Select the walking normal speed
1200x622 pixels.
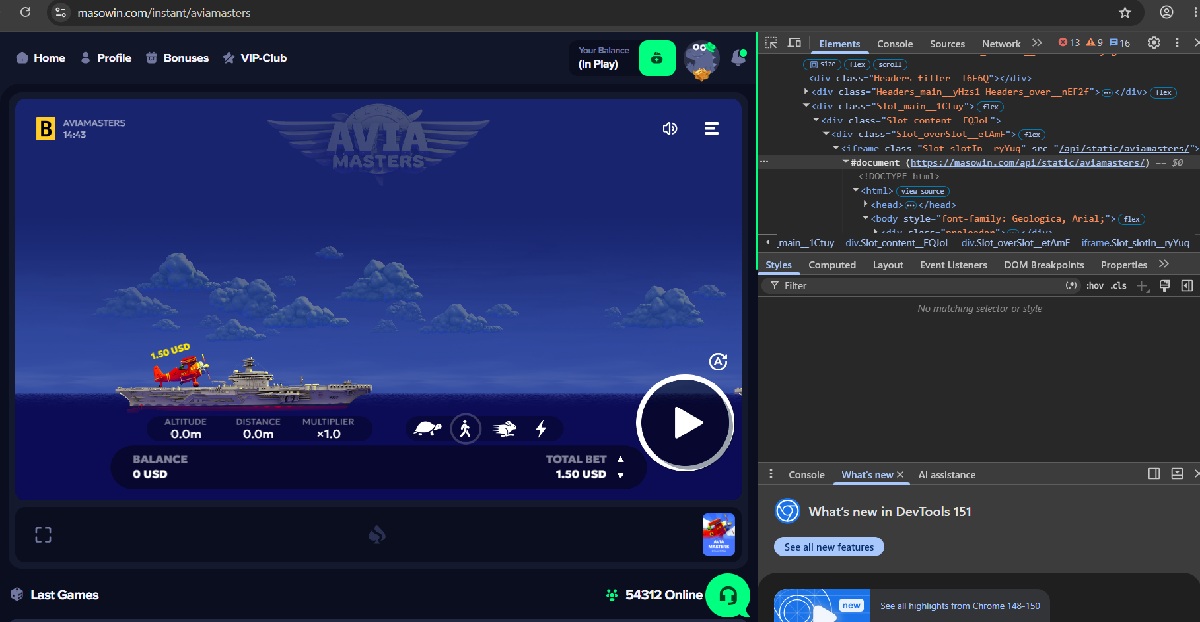(465, 429)
